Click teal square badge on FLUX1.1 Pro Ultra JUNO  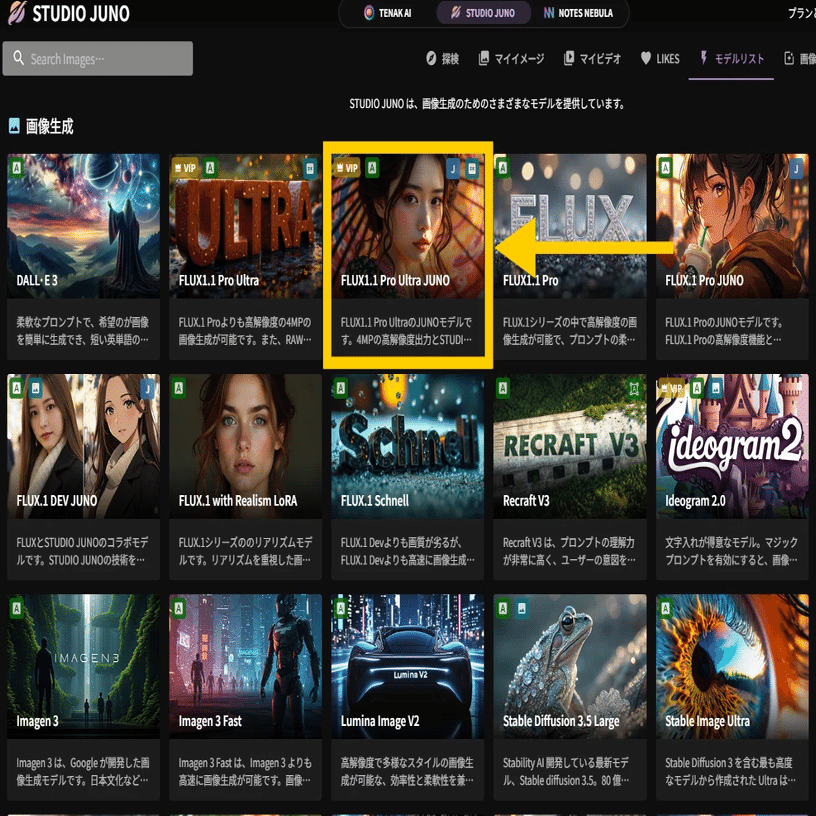[x=471, y=168]
